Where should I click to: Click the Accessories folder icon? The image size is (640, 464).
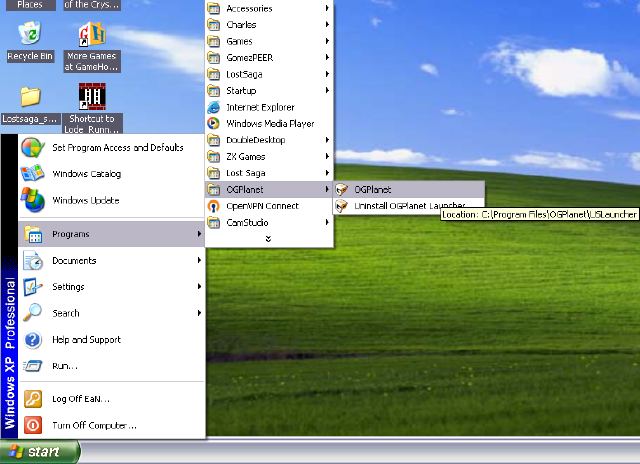pos(213,9)
